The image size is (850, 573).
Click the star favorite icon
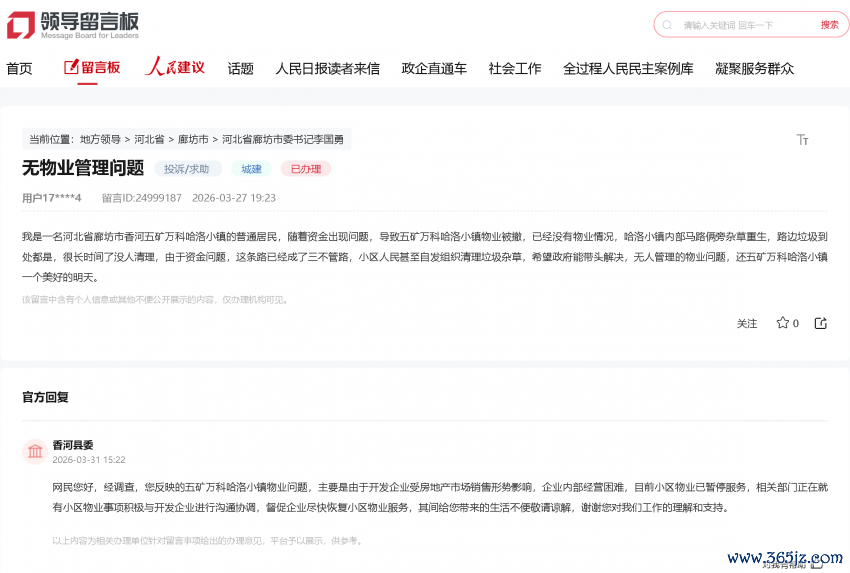(782, 323)
